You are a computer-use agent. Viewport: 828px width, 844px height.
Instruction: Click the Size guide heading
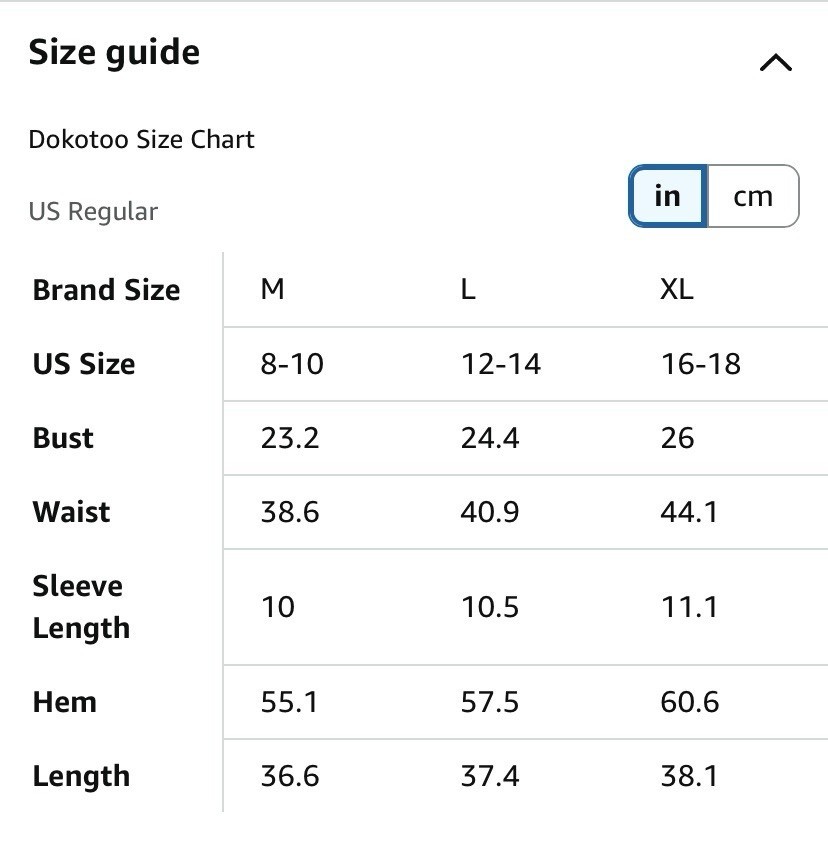pos(114,53)
